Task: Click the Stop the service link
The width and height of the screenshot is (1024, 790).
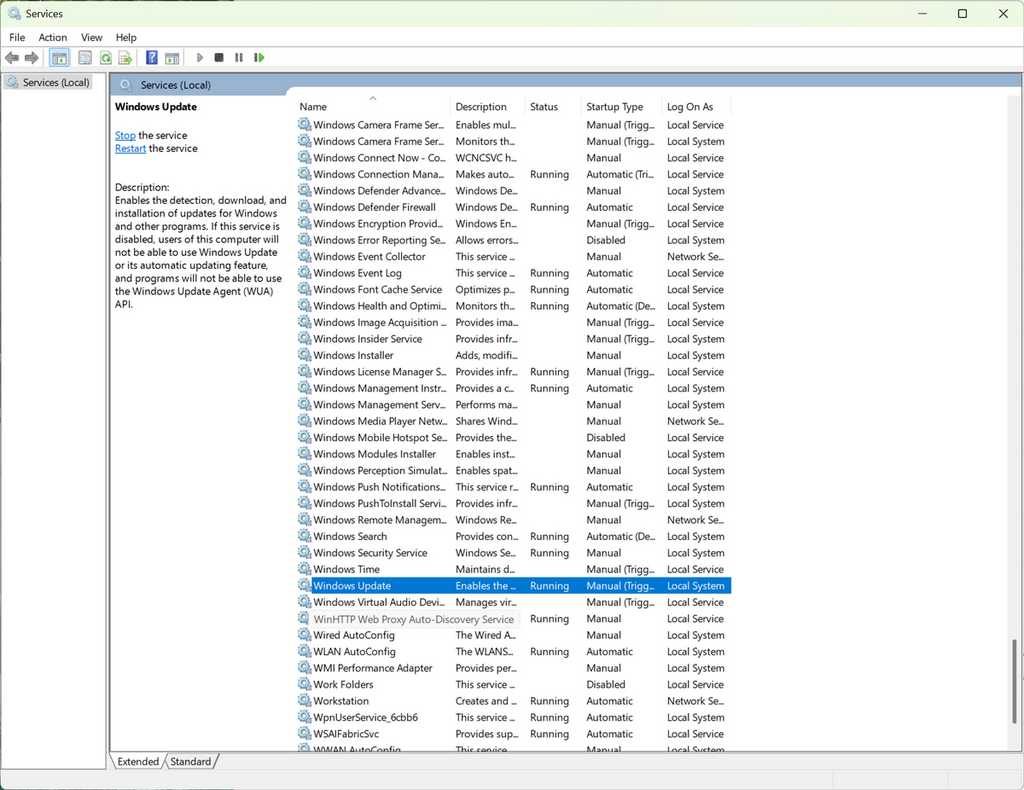Action: point(125,135)
